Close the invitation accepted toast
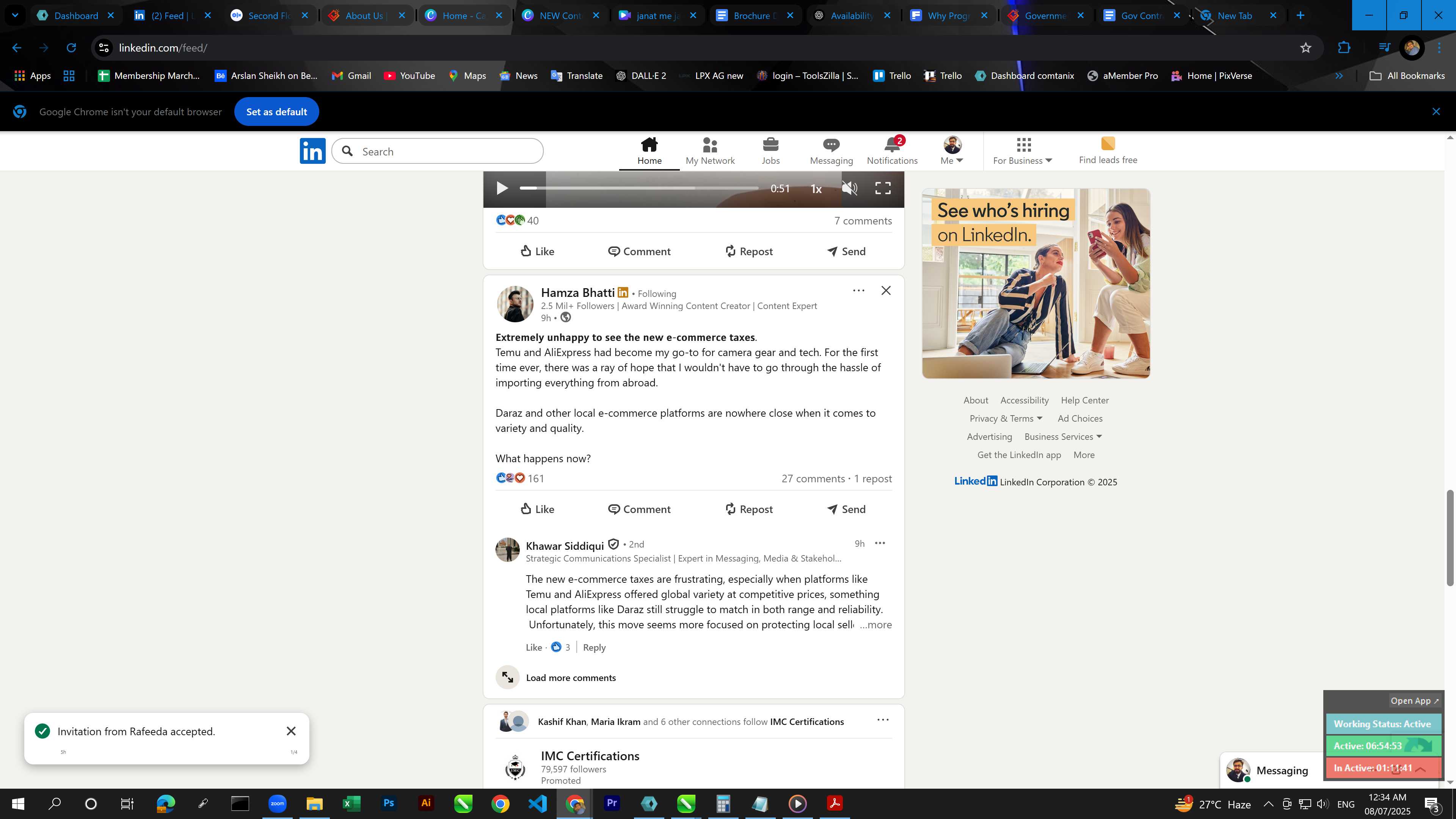1456x819 pixels. (291, 731)
